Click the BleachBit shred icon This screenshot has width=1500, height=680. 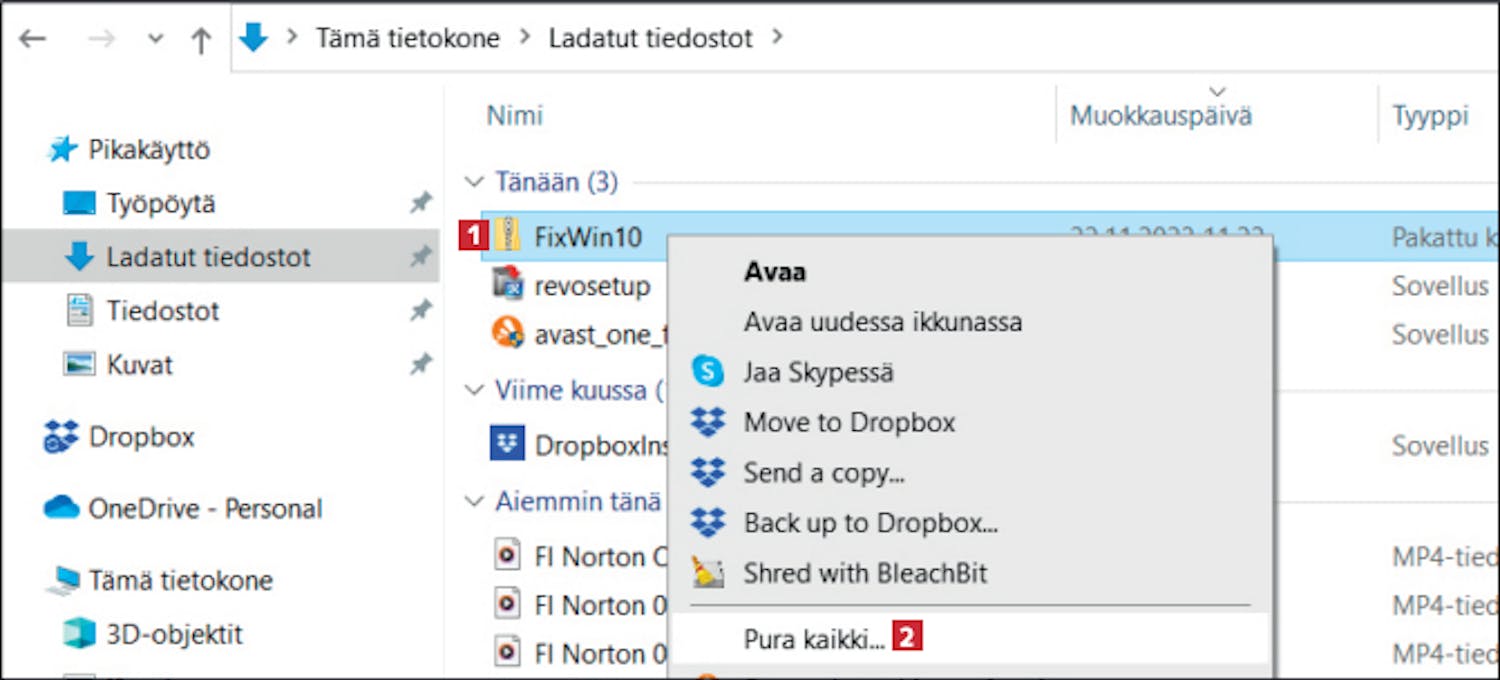pyautogui.click(x=708, y=573)
